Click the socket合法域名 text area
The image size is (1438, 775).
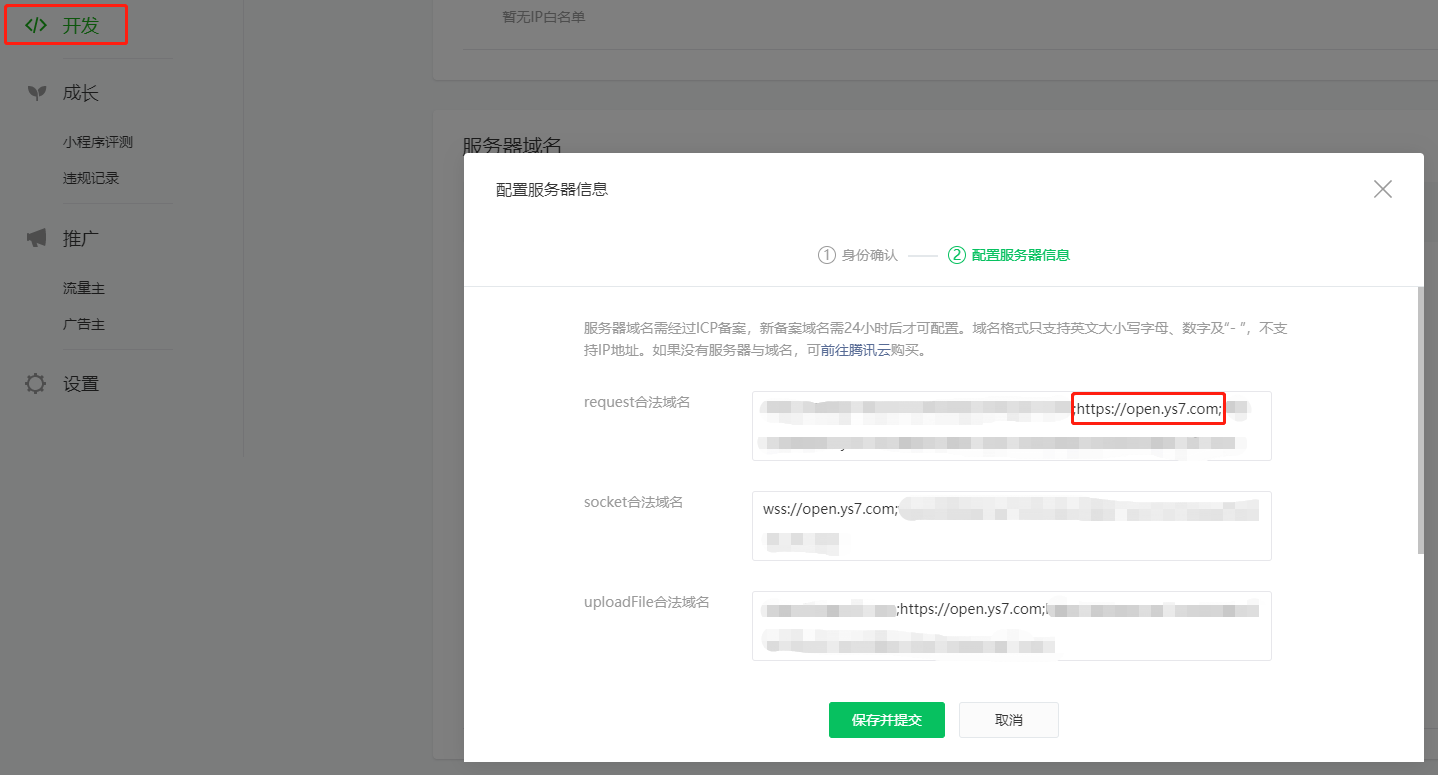click(x=1011, y=526)
